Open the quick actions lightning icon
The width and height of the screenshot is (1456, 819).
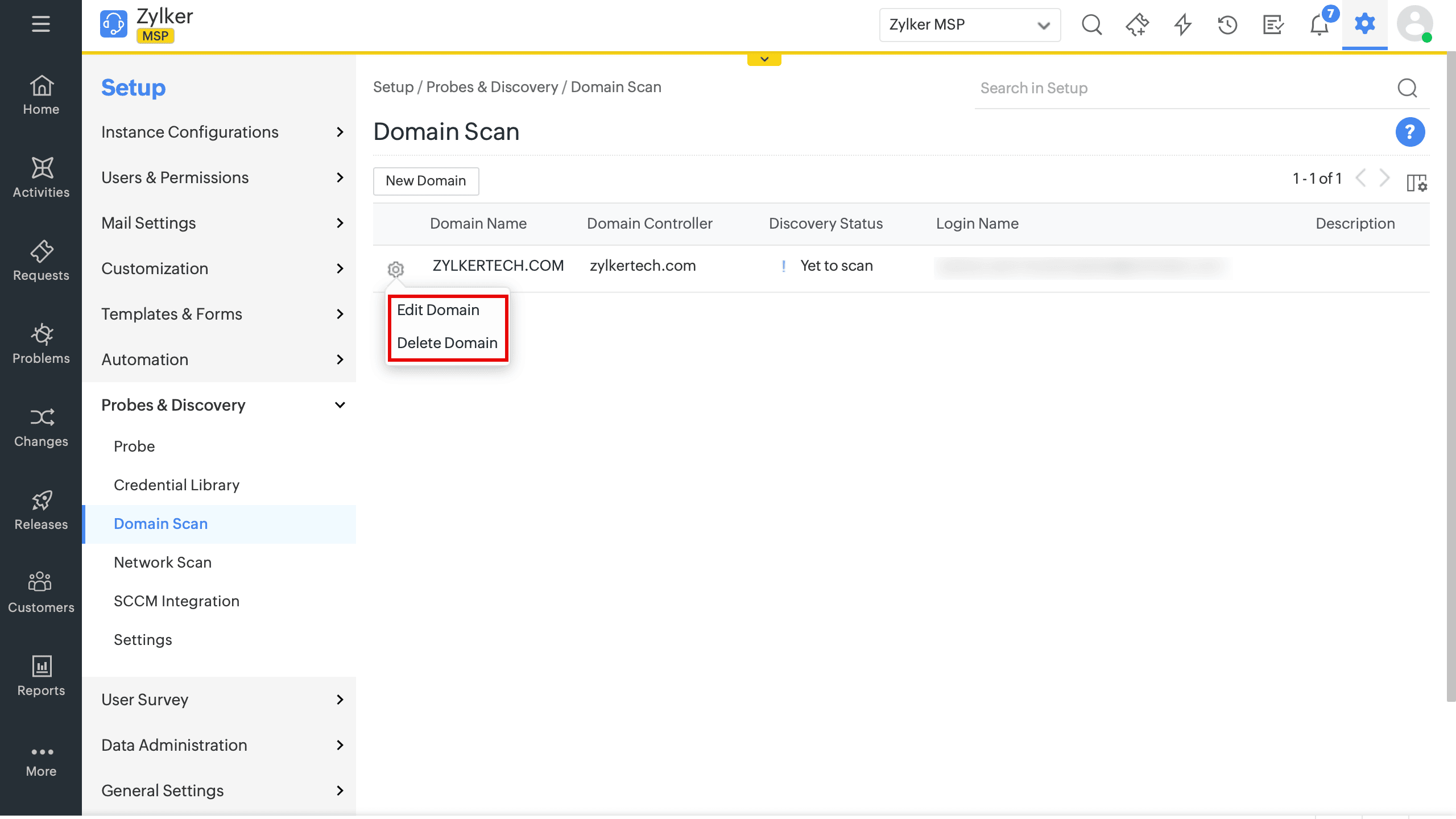(1183, 25)
